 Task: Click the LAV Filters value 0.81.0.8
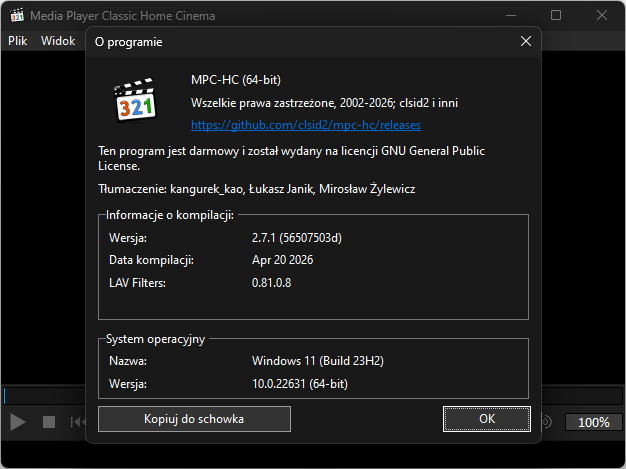tap(271, 283)
